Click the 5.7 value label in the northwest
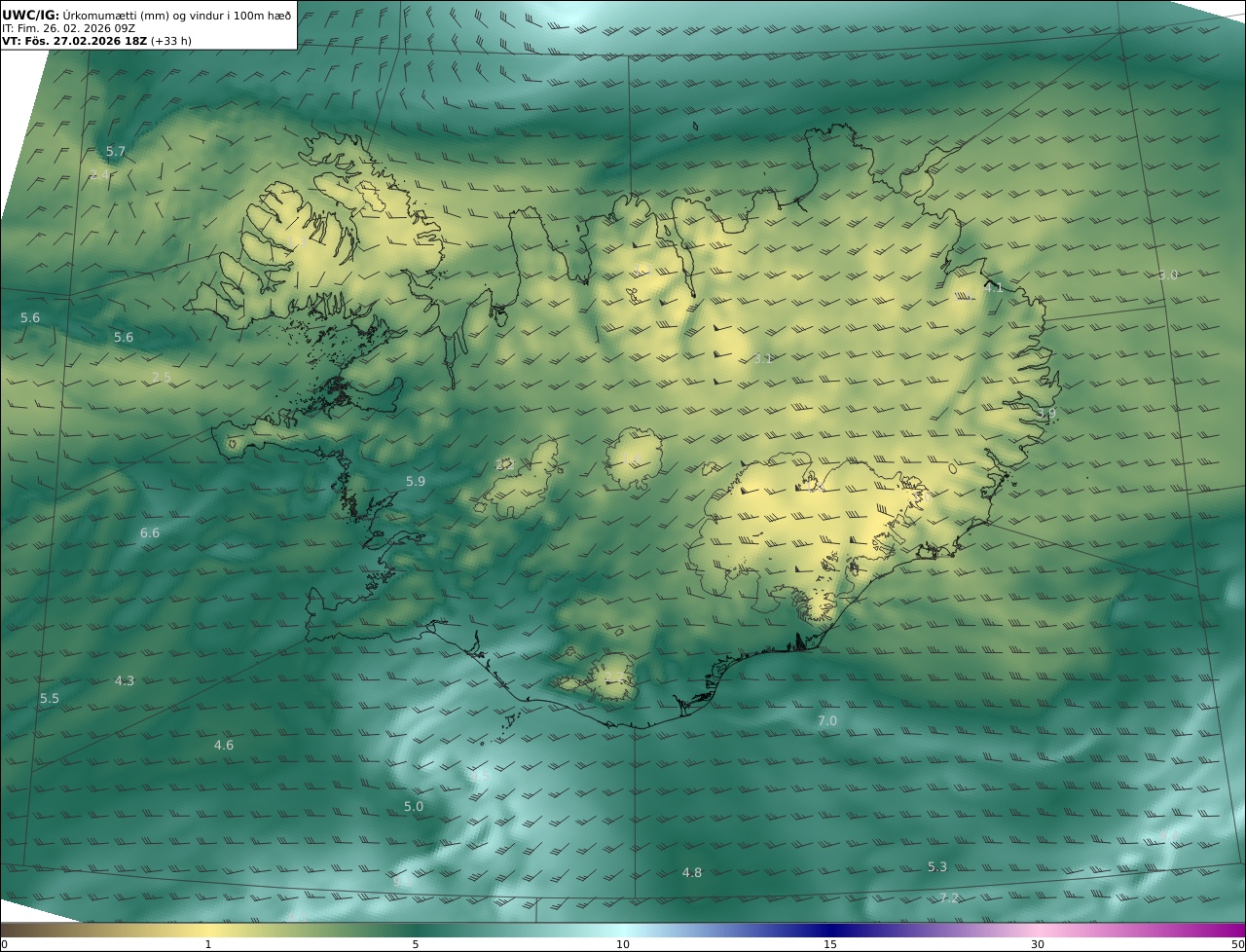The image size is (1246, 952). point(116,151)
